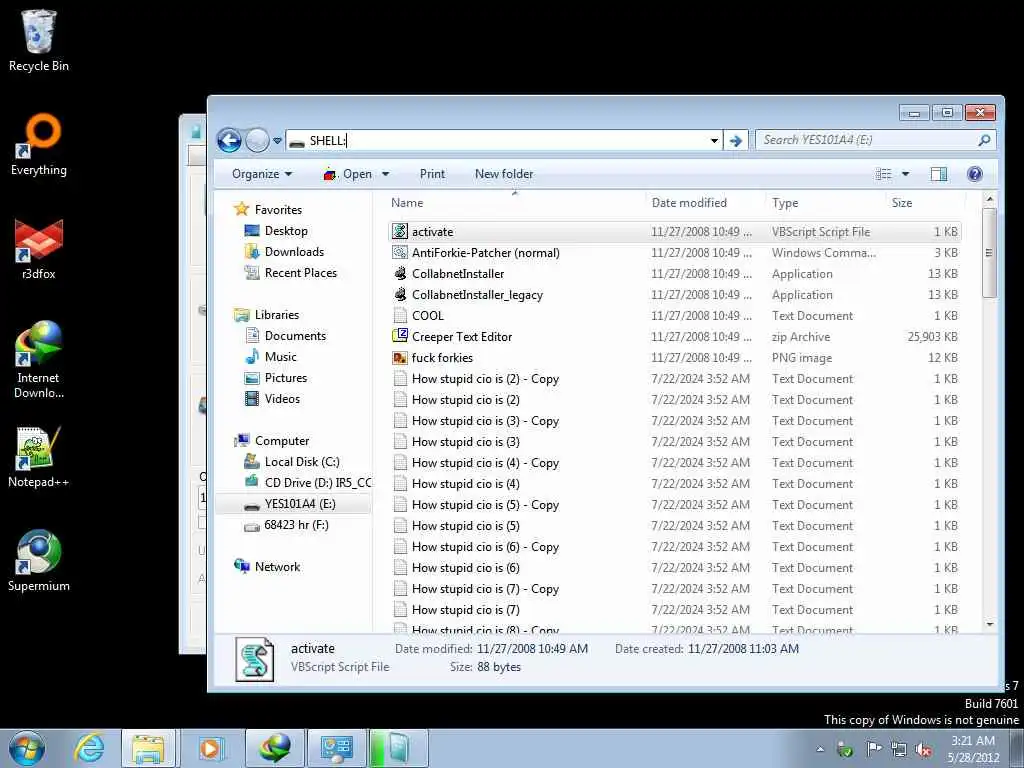Click the Internet Download Manager taskbar icon
Image resolution: width=1024 pixels, height=768 pixels.
tap(274, 748)
